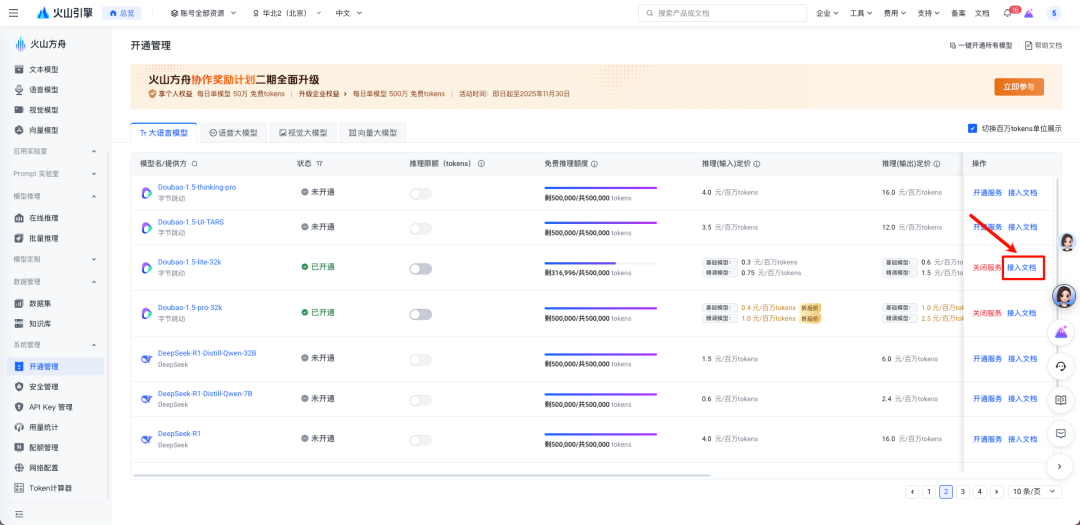Click the feedback message floating icon

click(1061, 433)
